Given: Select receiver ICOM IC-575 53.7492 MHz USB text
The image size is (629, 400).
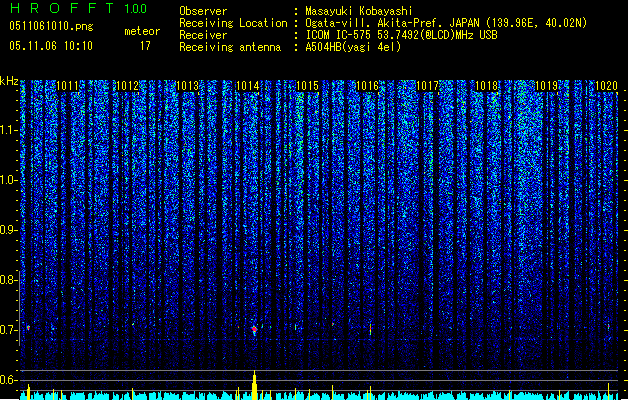Looking at the screenshot, I should click(x=401, y=35).
